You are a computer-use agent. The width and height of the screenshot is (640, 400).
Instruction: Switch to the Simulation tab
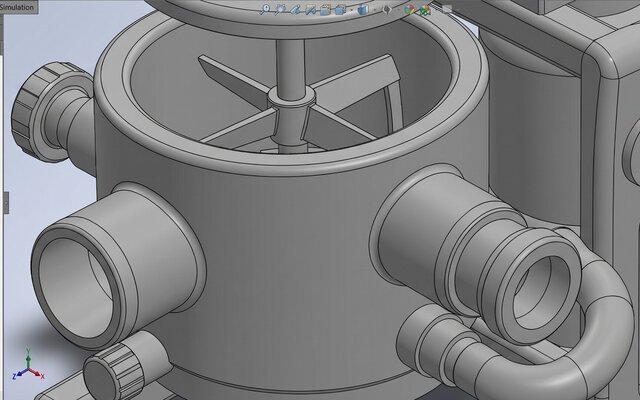[x=17, y=7]
